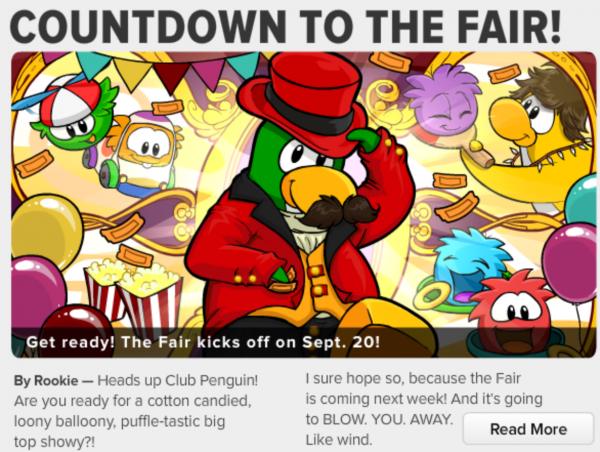
Task: Click the colorful pennant bunting flags
Action: 168,71
